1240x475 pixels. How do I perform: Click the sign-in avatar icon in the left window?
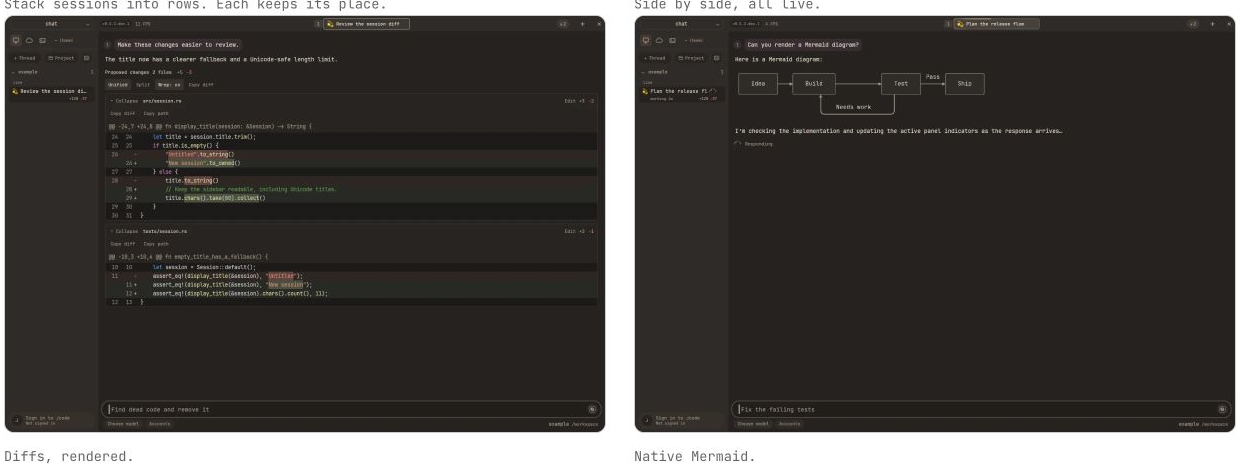17,421
